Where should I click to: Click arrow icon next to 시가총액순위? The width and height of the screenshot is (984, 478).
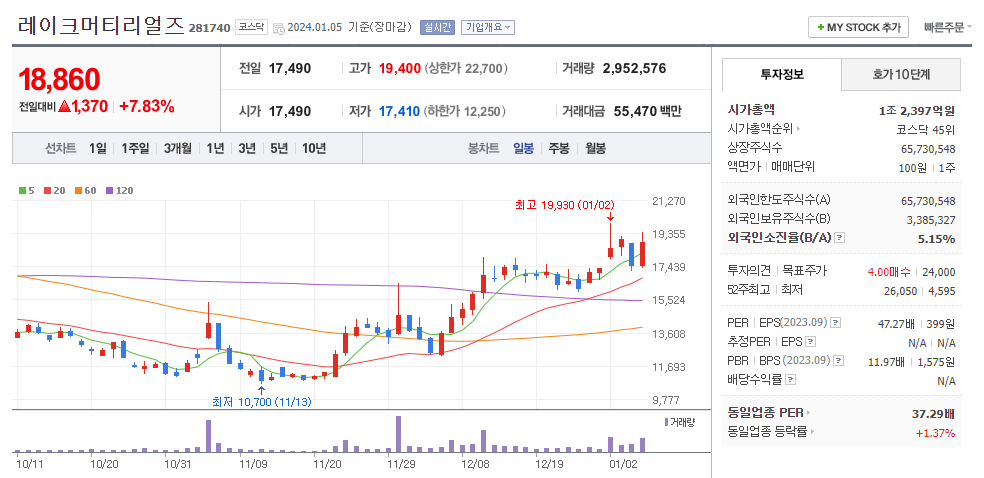click(798, 129)
